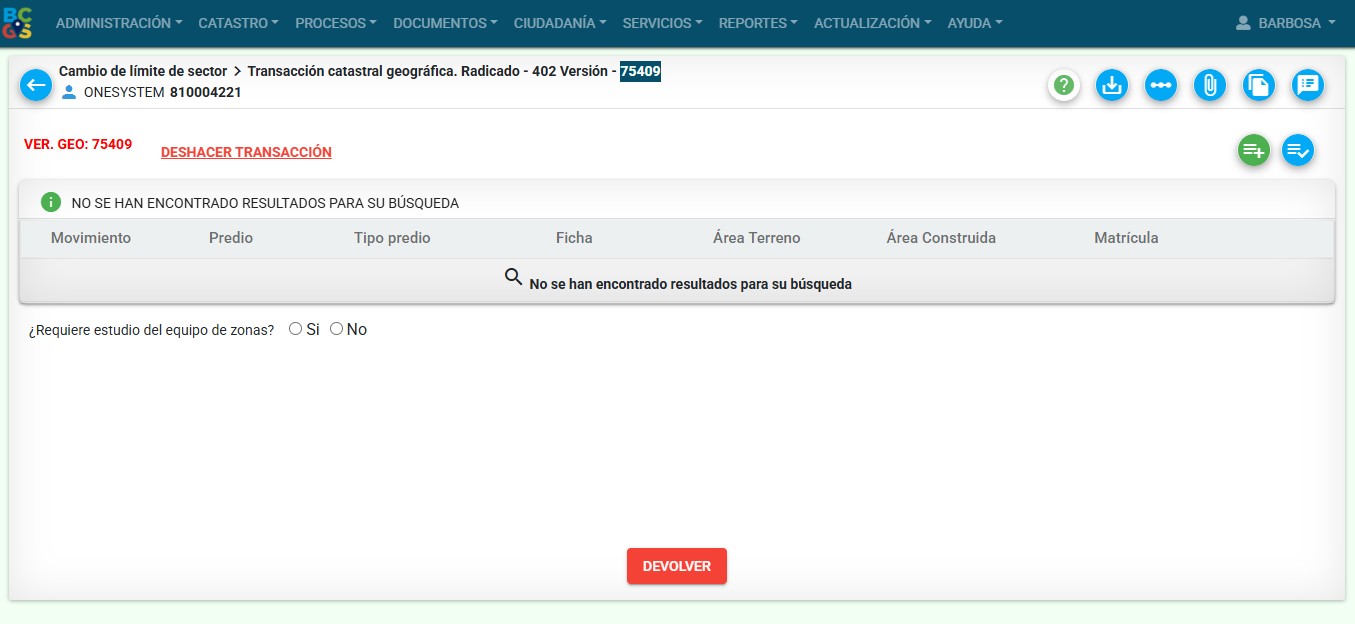Open the copy documents icon
1355x624 pixels.
[1259, 86]
